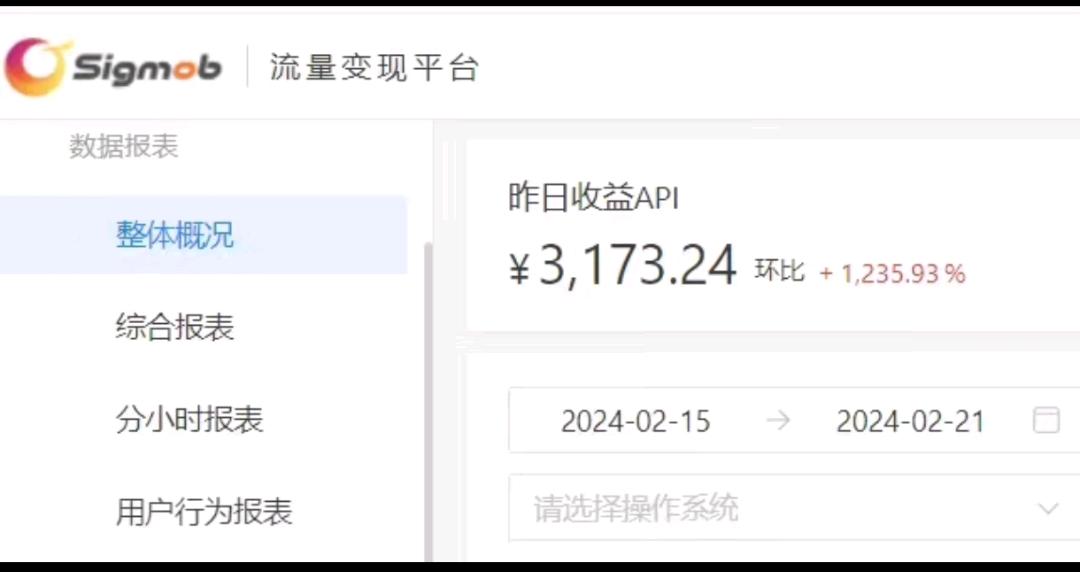Select 分小时报表 in the sidebar
The image size is (1080, 572).
(x=189, y=419)
